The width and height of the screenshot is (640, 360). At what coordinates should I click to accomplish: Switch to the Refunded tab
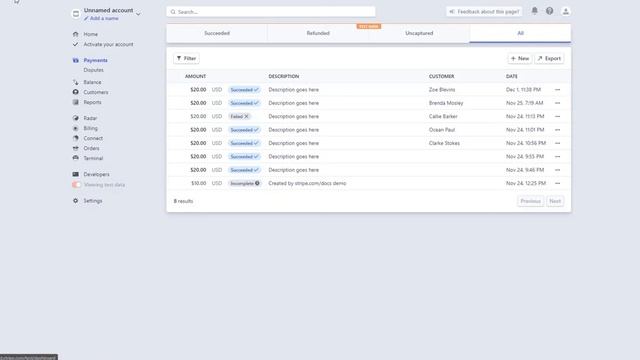(x=318, y=33)
